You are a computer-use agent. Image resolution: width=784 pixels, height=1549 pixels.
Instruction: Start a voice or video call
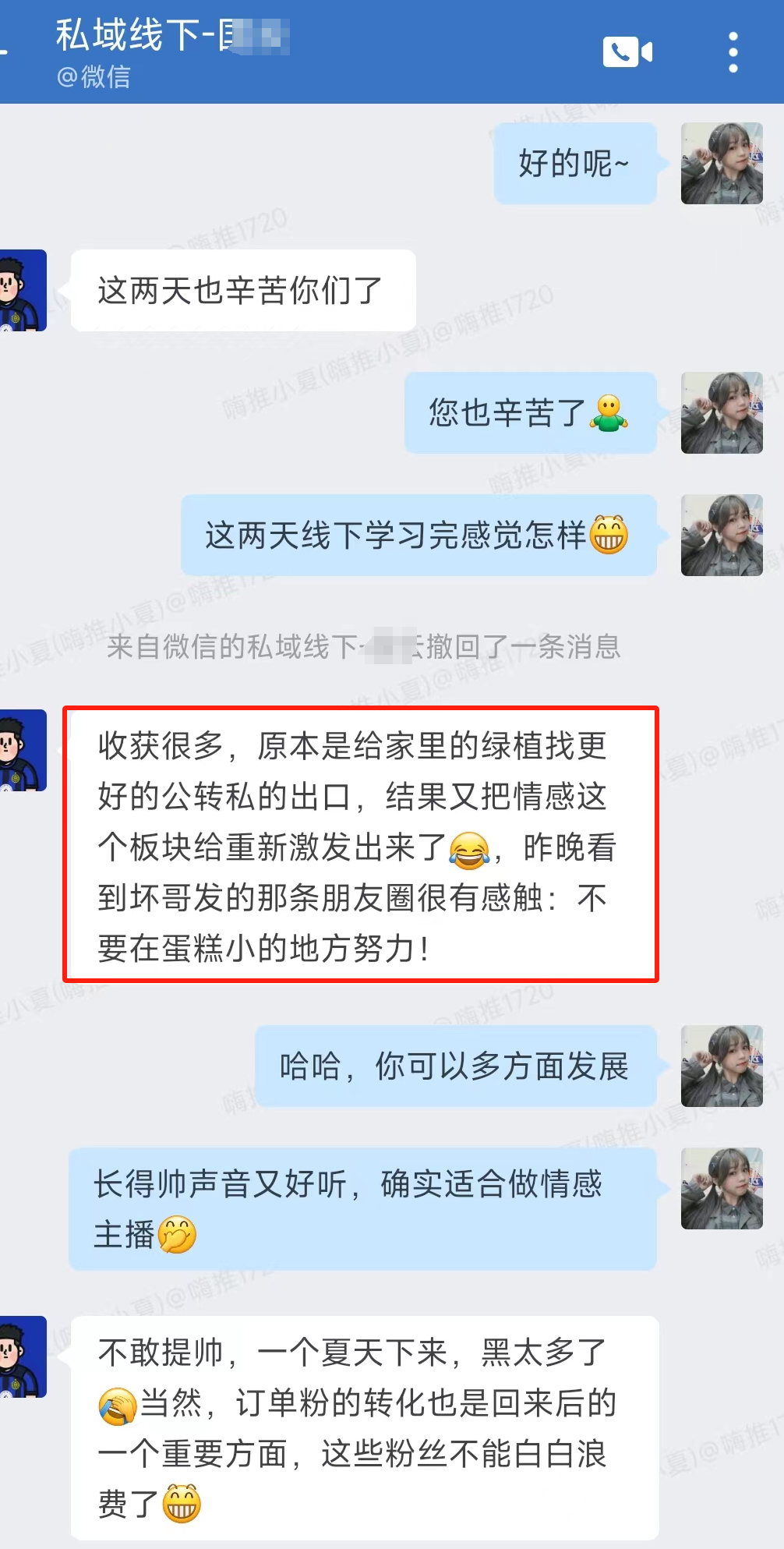pos(627,52)
